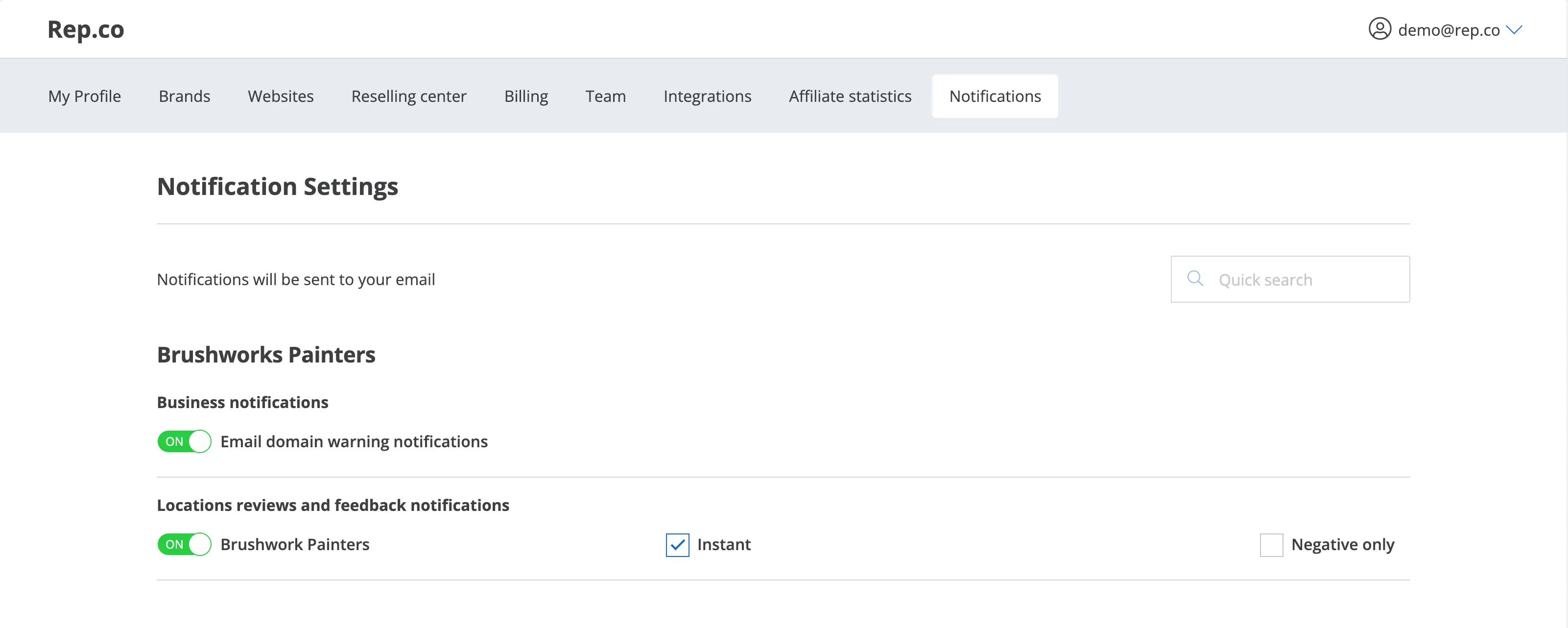Click the user account avatar icon
Image resolution: width=1568 pixels, height=628 pixels.
pyautogui.click(x=1379, y=28)
